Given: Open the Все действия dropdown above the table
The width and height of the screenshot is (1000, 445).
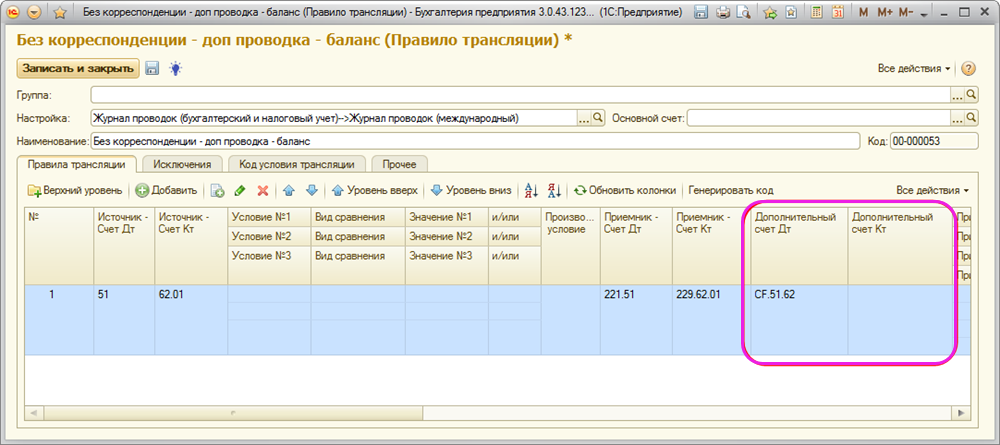Looking at the screenshot, I should [932, 190].
